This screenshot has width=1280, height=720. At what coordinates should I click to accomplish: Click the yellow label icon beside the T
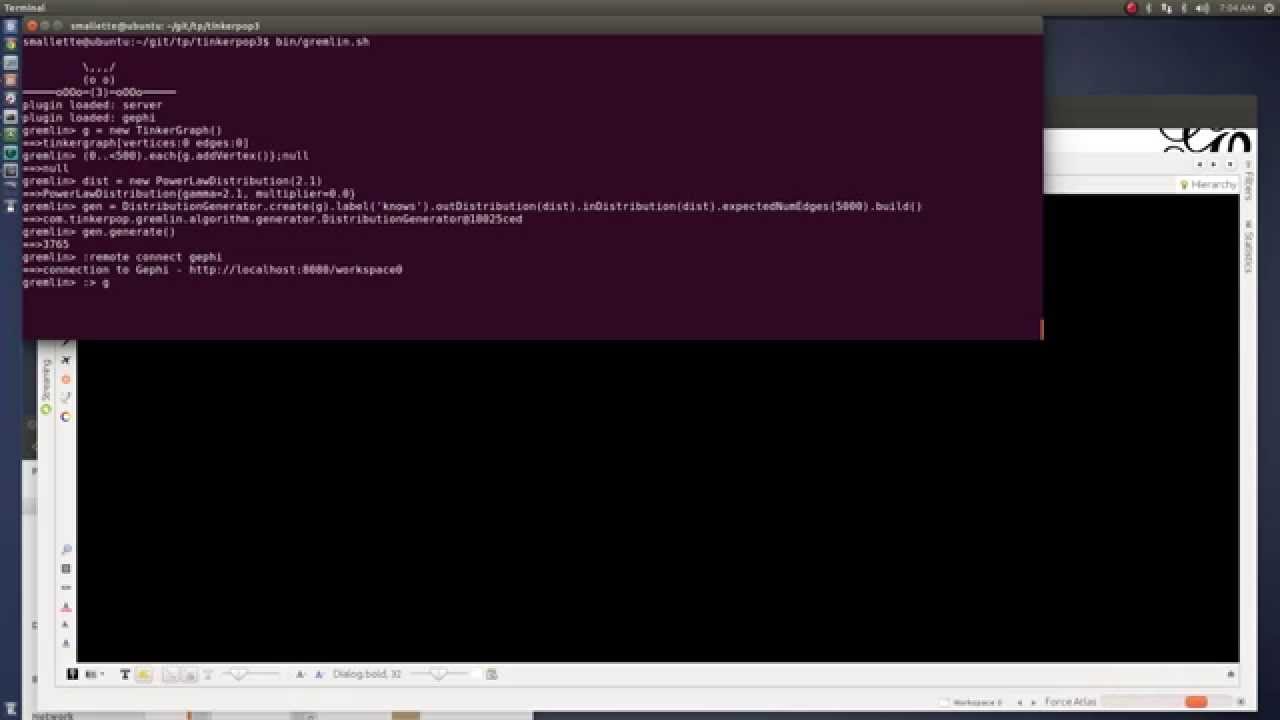[144, 675]
